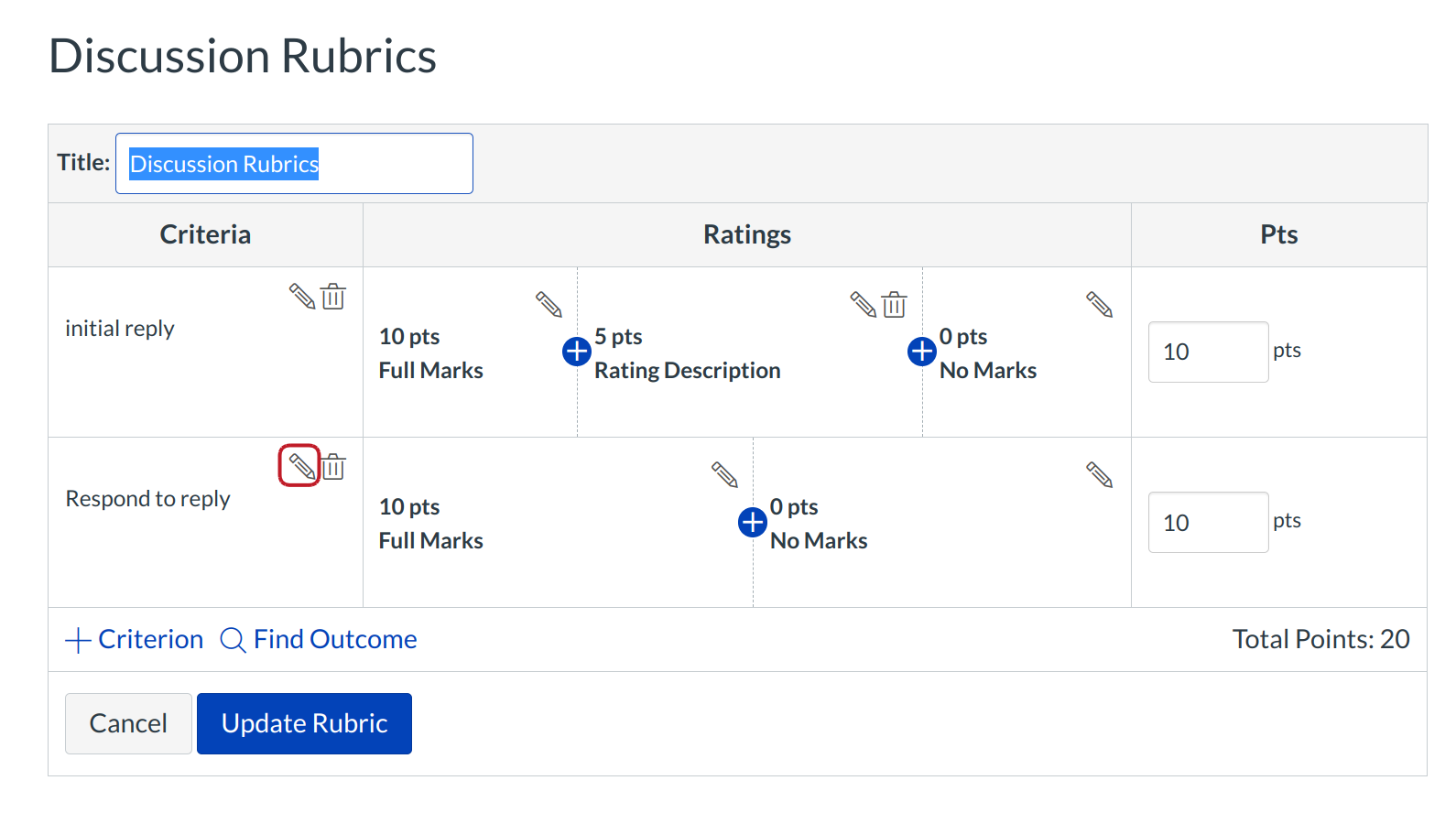This screenshot has height=813, width=1456.
Task: Delete the 'initial reply' criterion
Action: [333, 297]
